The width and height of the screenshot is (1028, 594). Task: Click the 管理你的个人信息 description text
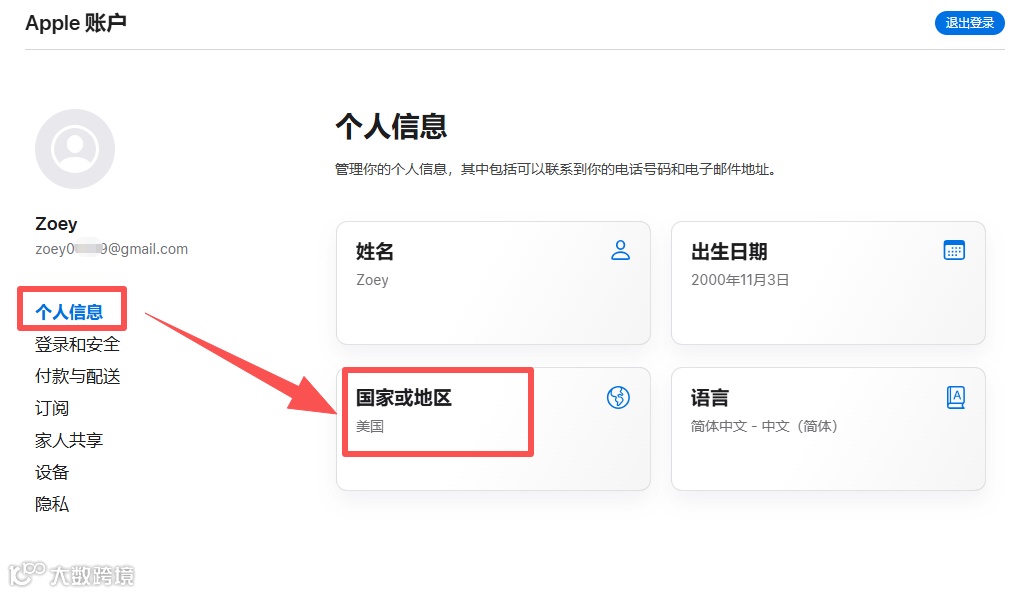tap(555, 169)
